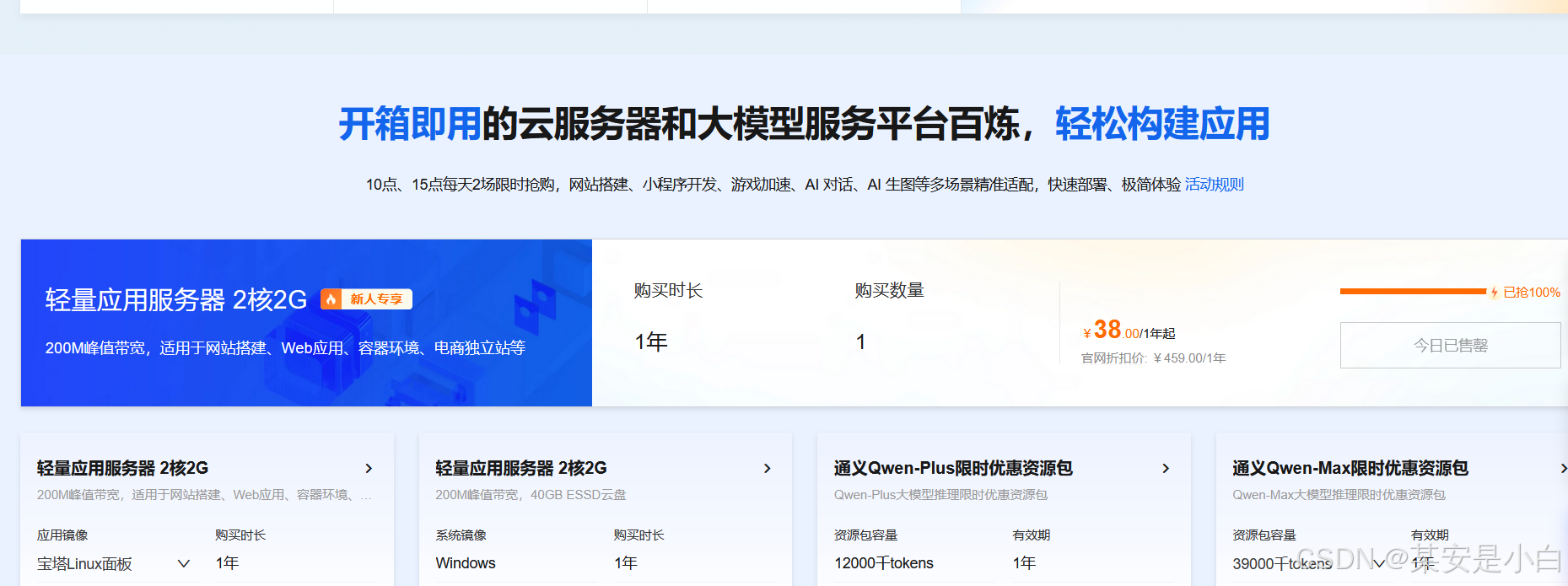Select the Windows system image value
Viewport: 1568px width, 586px height.
(x=466, y=563)
